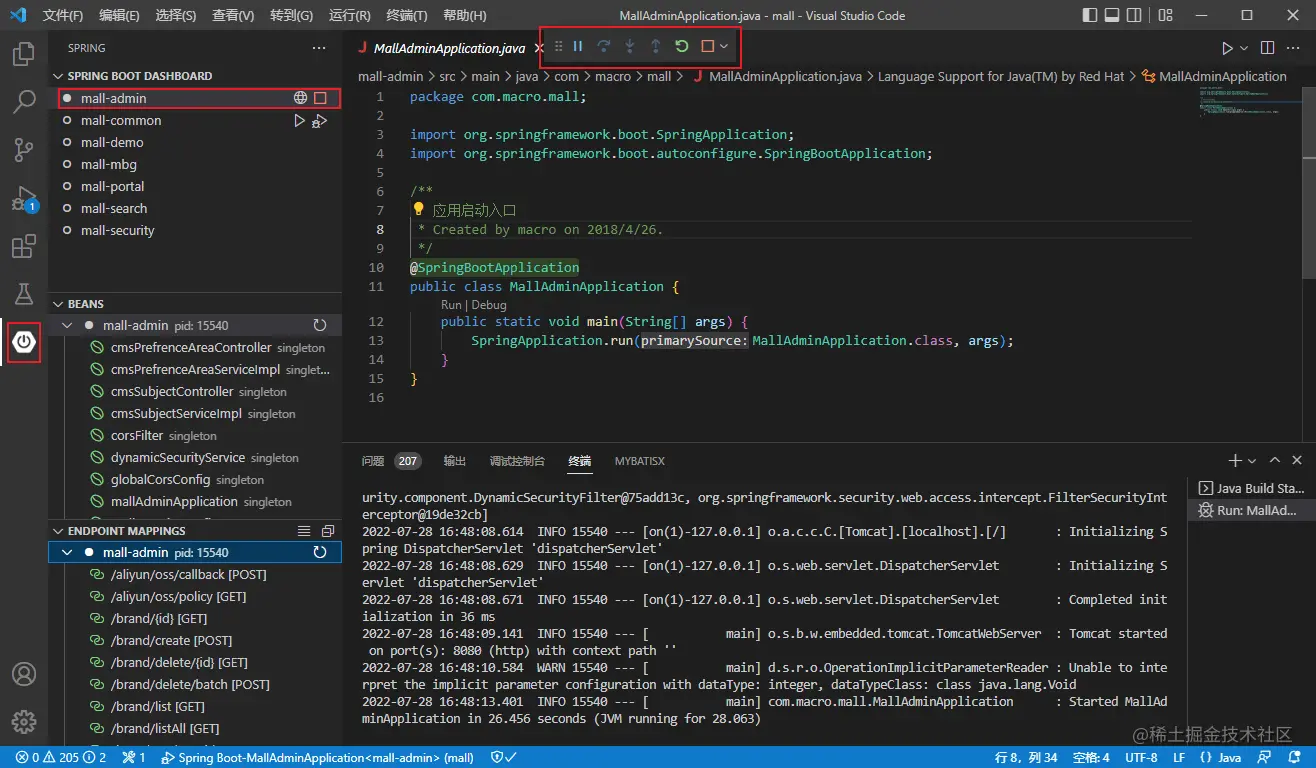
Task: Switch to the 调试控制台 tab
Action: coord(517,461)
